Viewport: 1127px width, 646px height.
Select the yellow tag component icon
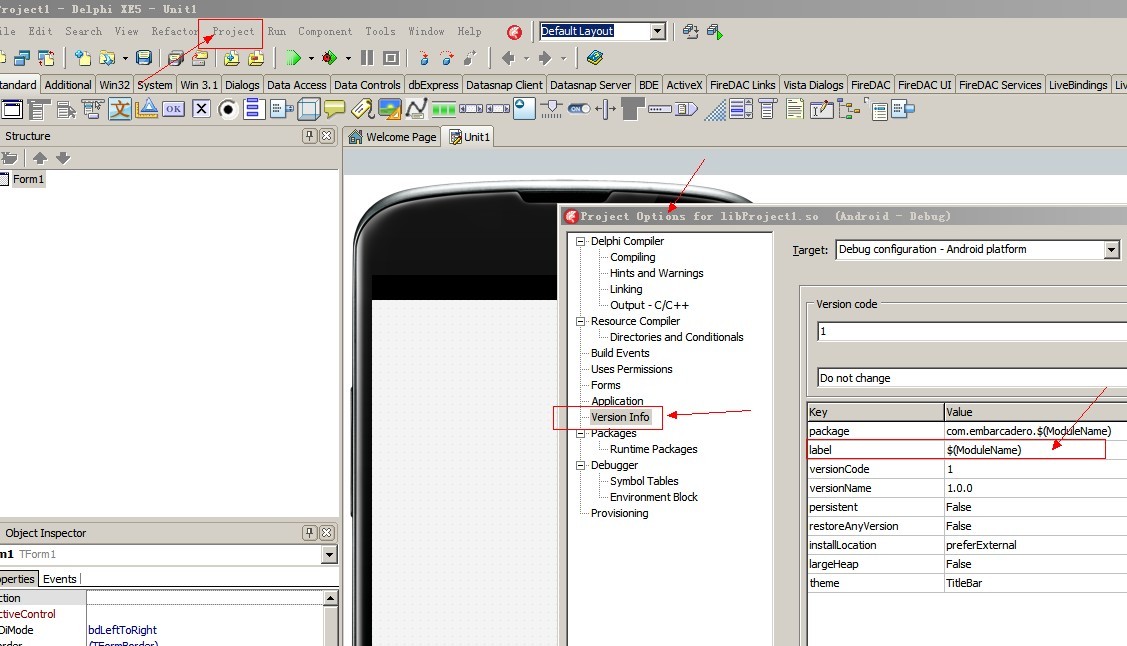(x=362, y=109)
